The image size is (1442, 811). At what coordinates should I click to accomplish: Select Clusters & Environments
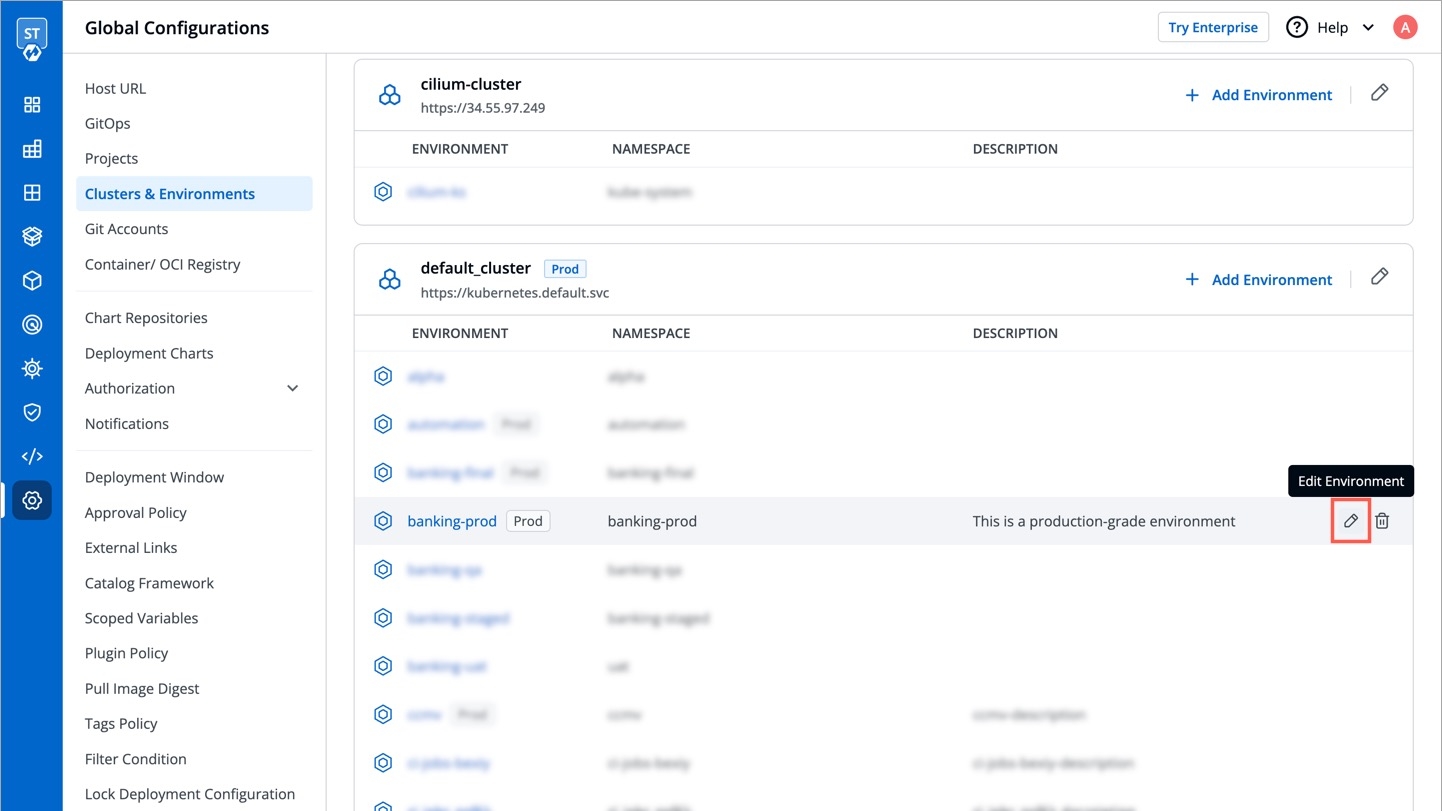click(194, 194)
